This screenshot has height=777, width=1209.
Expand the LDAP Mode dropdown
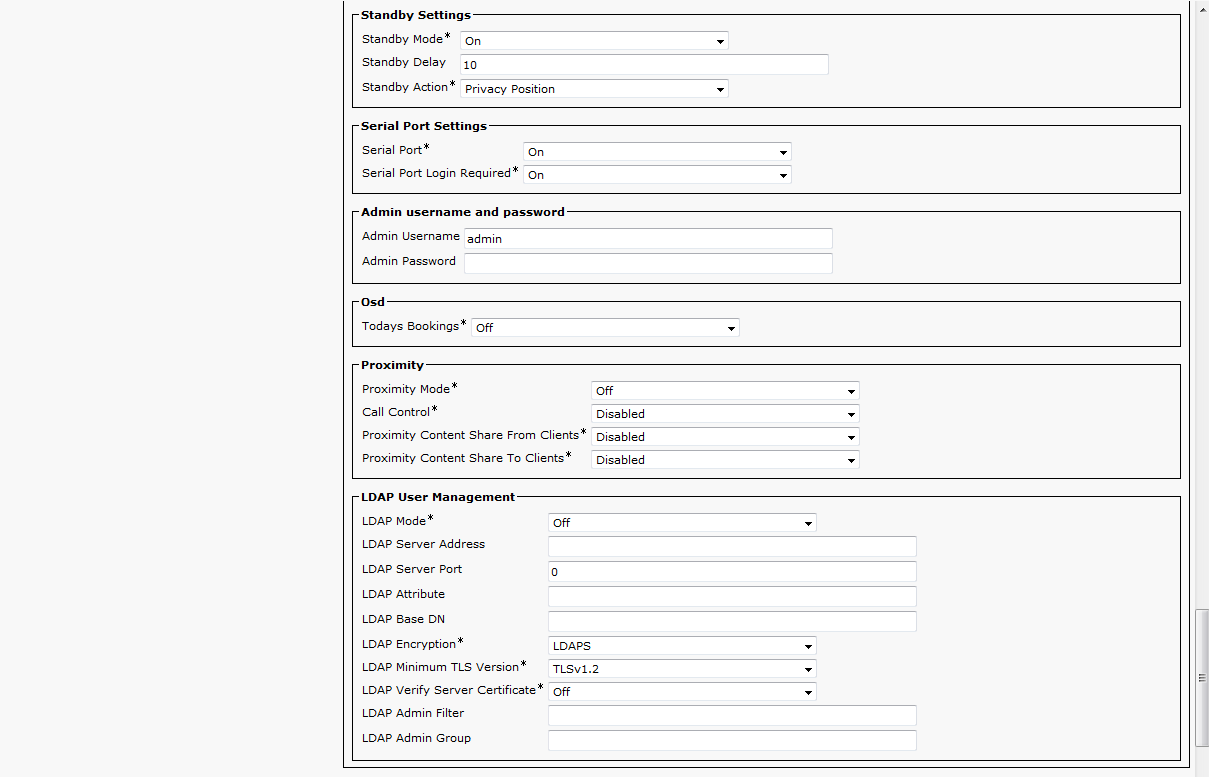coord(682,523)
